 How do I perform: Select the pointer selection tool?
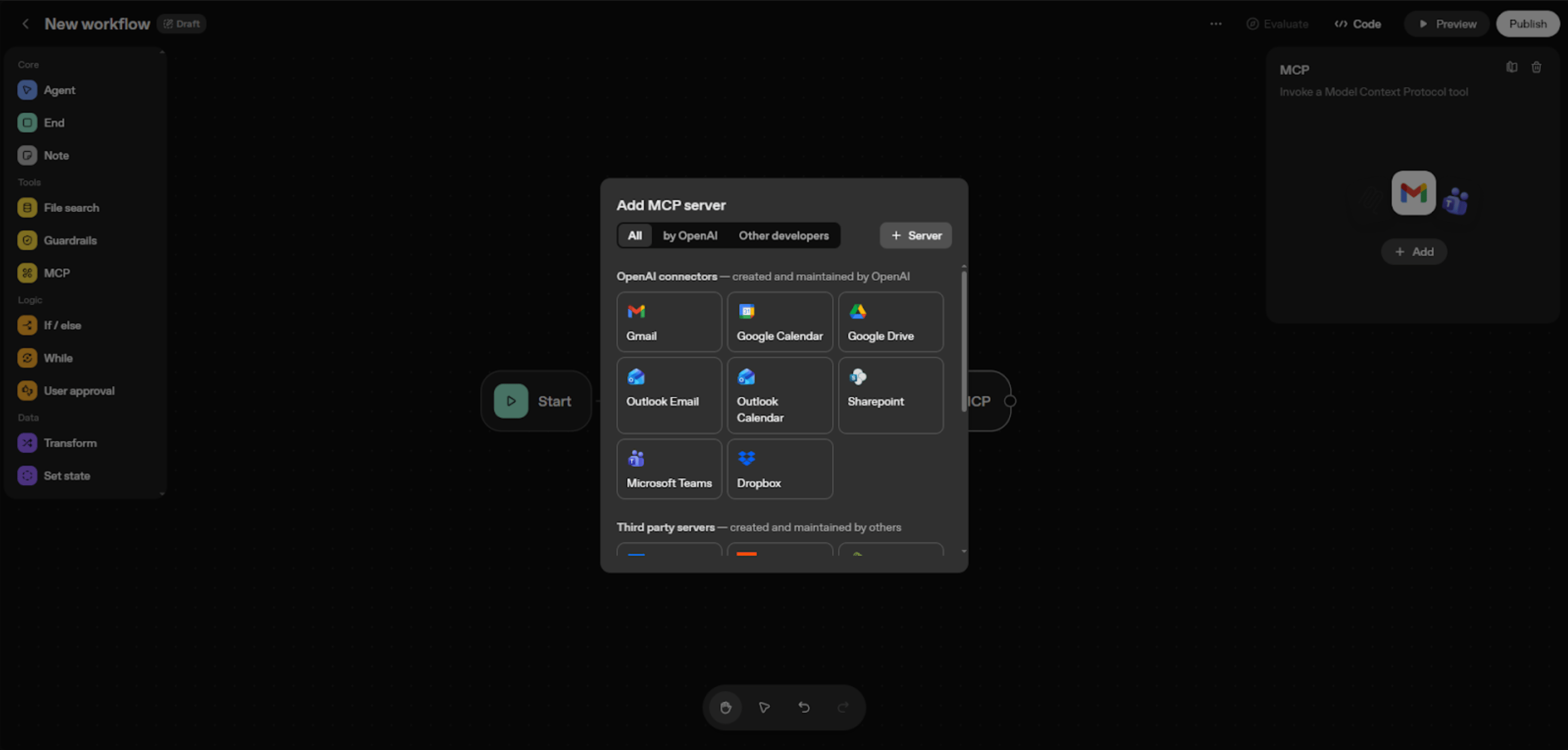tap(764, 707)
